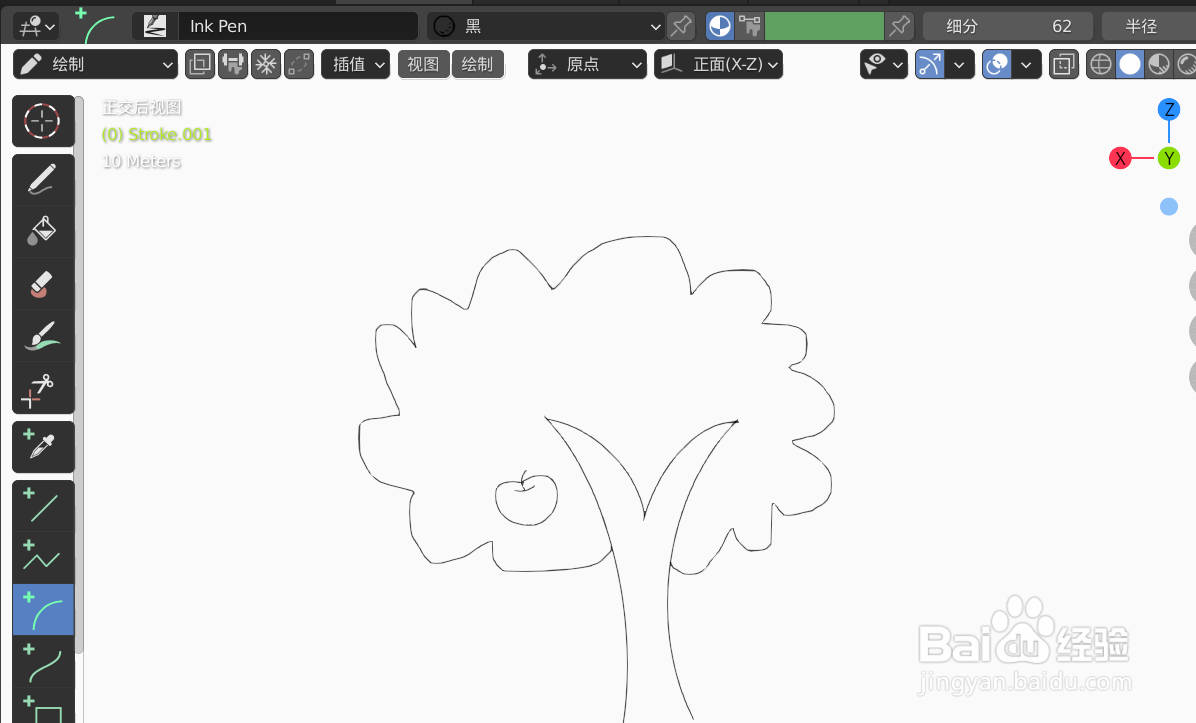Screen dimensions: 1196x723
Task: Switch to wireframe shading
Action: click(1101, 64)
